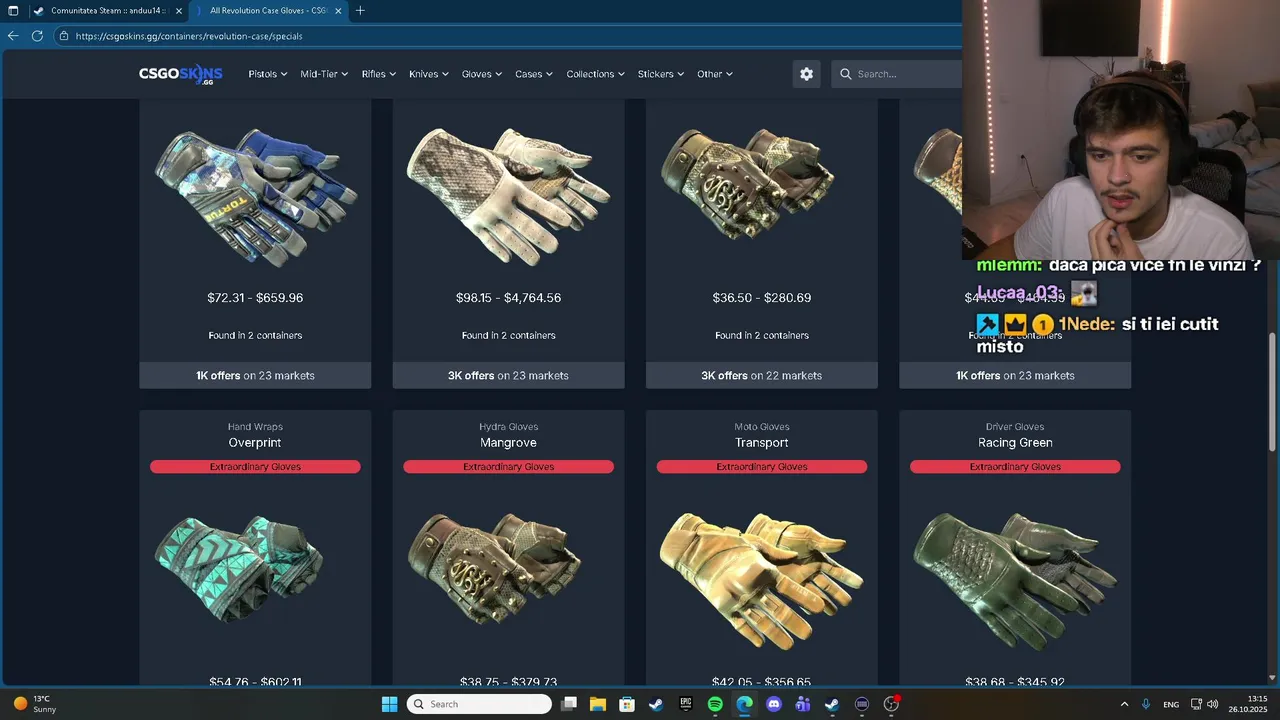
Task: Click the microphone tray icon
Action: 1146,704
